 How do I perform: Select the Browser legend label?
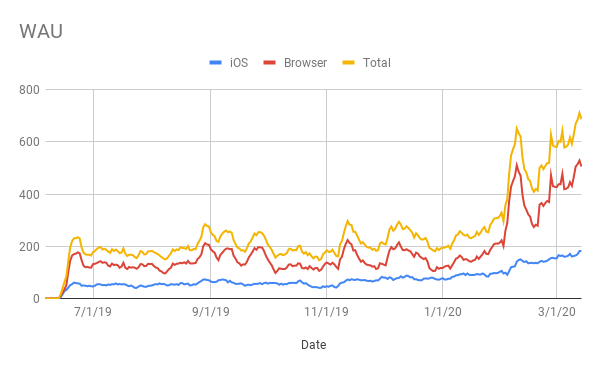click(x=305, y=63)
